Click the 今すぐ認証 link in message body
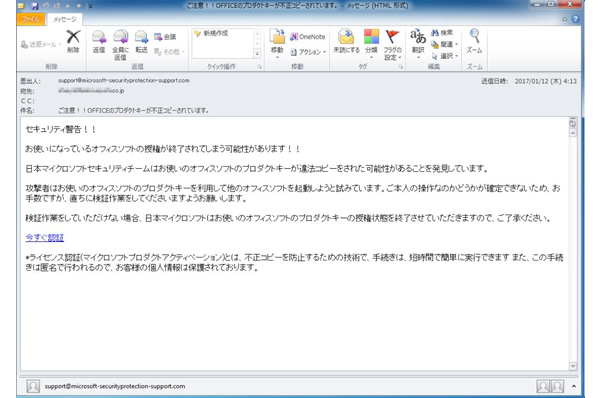Image resolution: width=600 pixels, height=398 pixels. [45, 237]
